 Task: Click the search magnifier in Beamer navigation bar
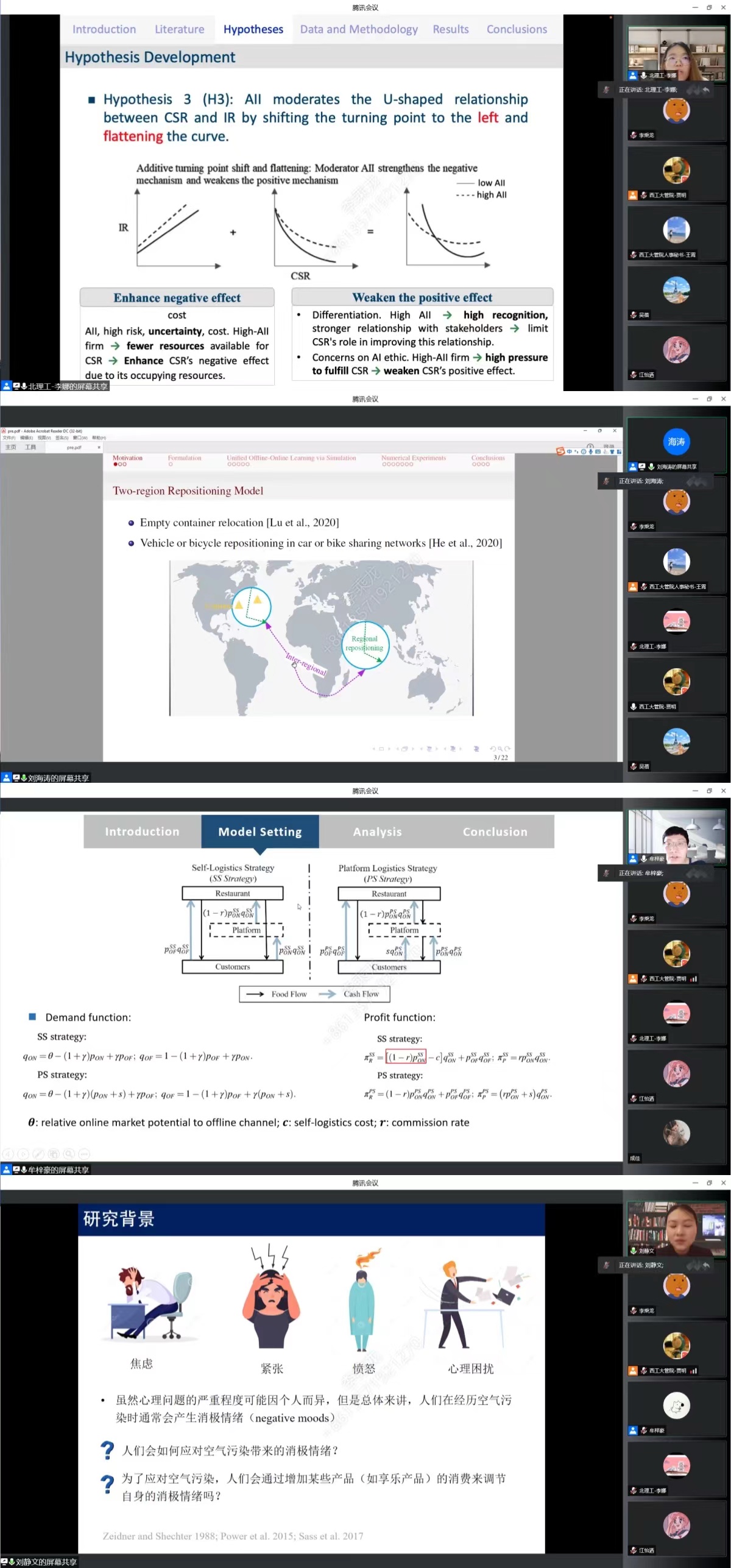500,748
